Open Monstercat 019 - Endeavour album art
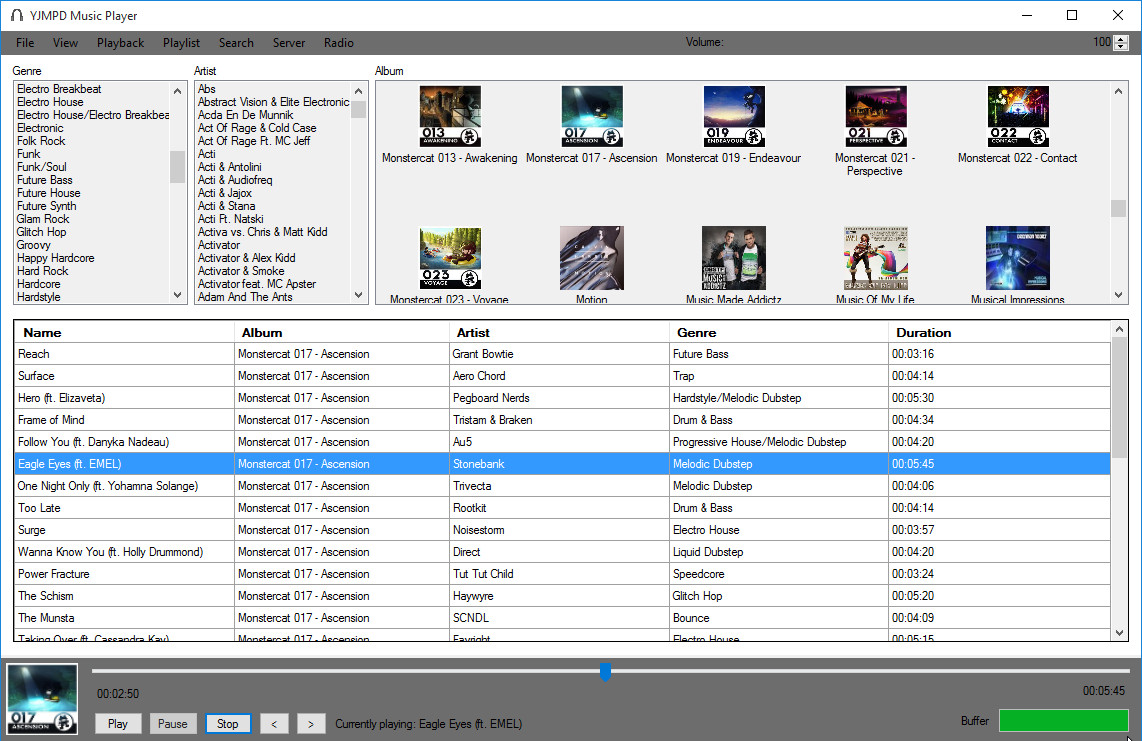 click(733, 117)
